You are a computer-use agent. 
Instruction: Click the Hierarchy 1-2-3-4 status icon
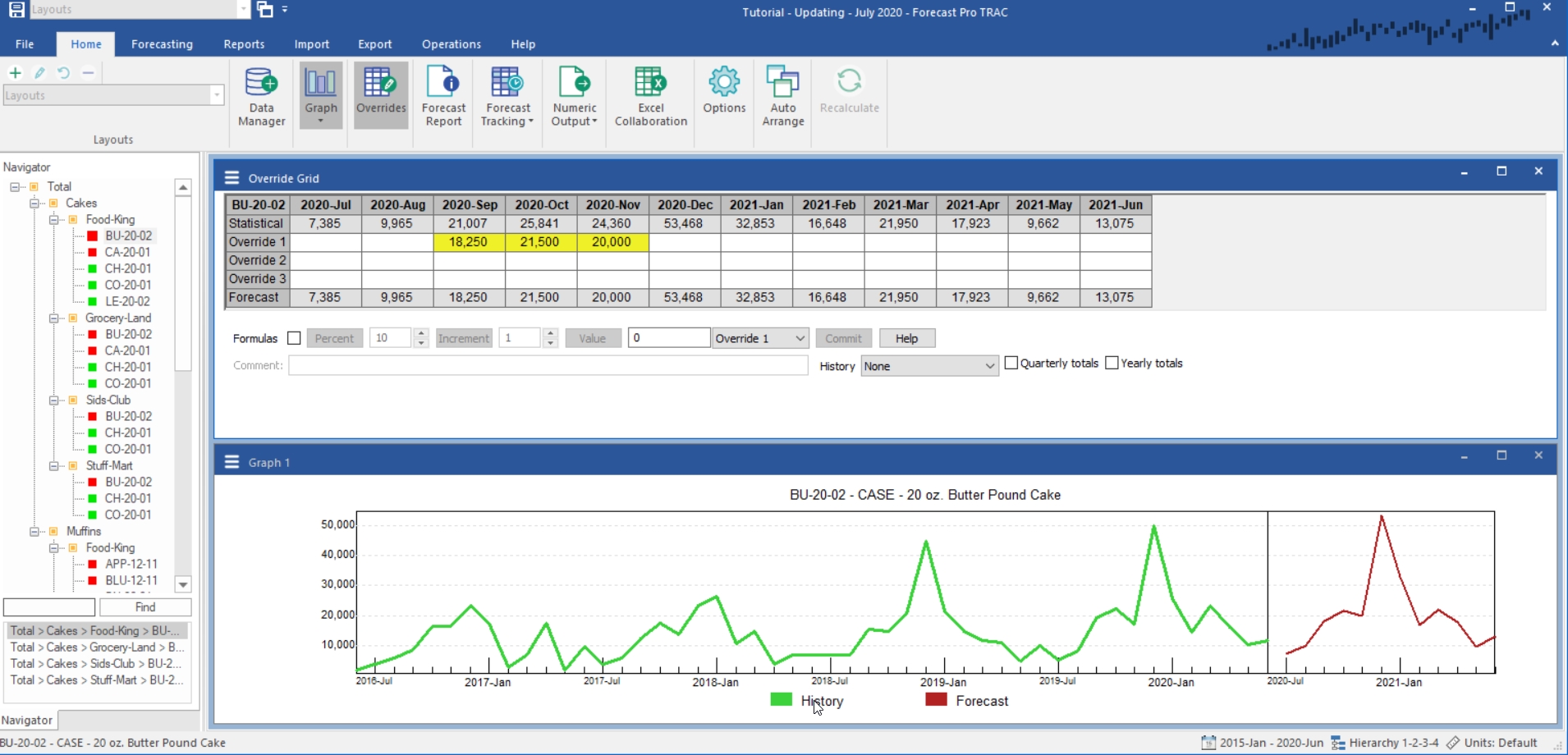(x=1338, y=743)
